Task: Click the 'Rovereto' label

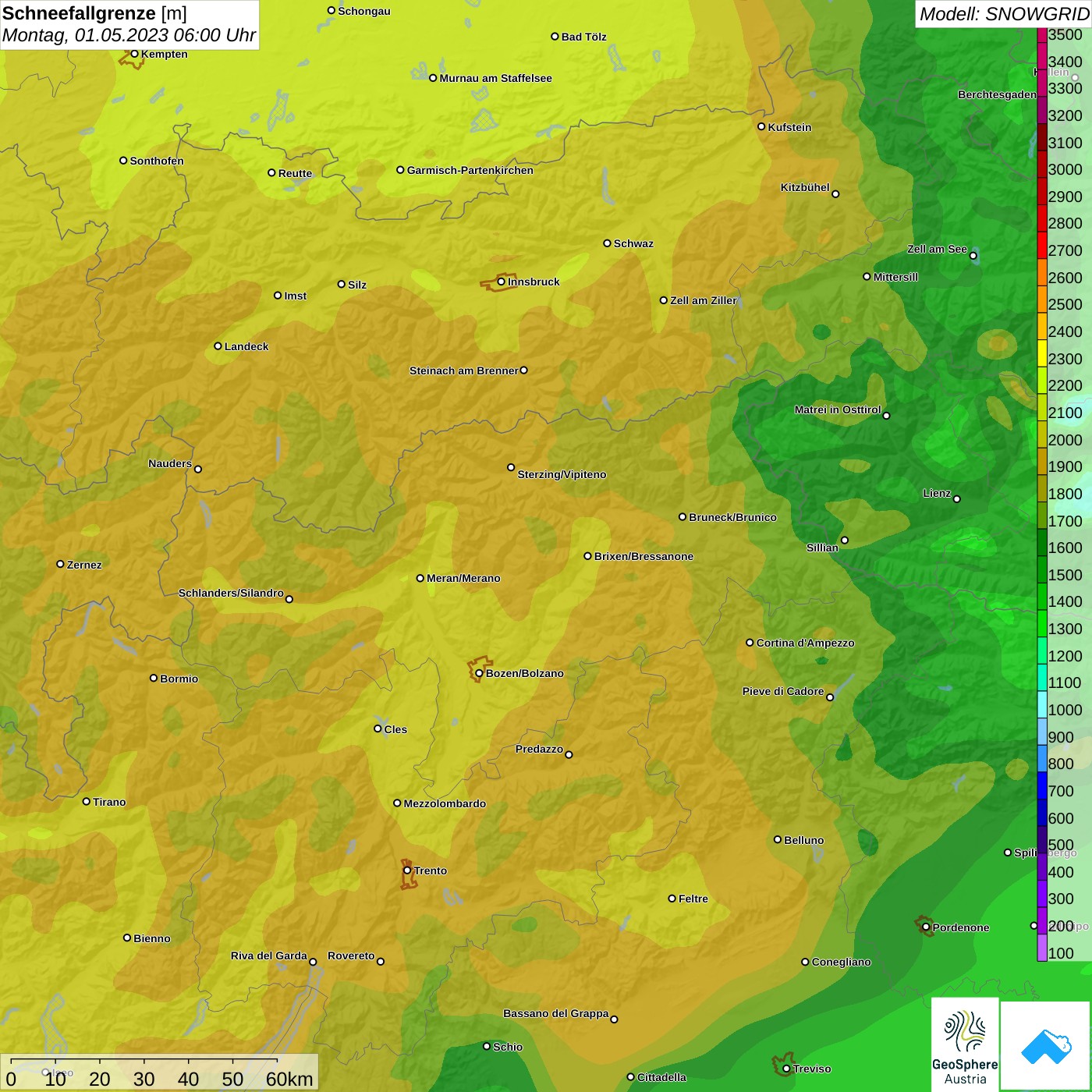Action: click(x=351, y=955)
